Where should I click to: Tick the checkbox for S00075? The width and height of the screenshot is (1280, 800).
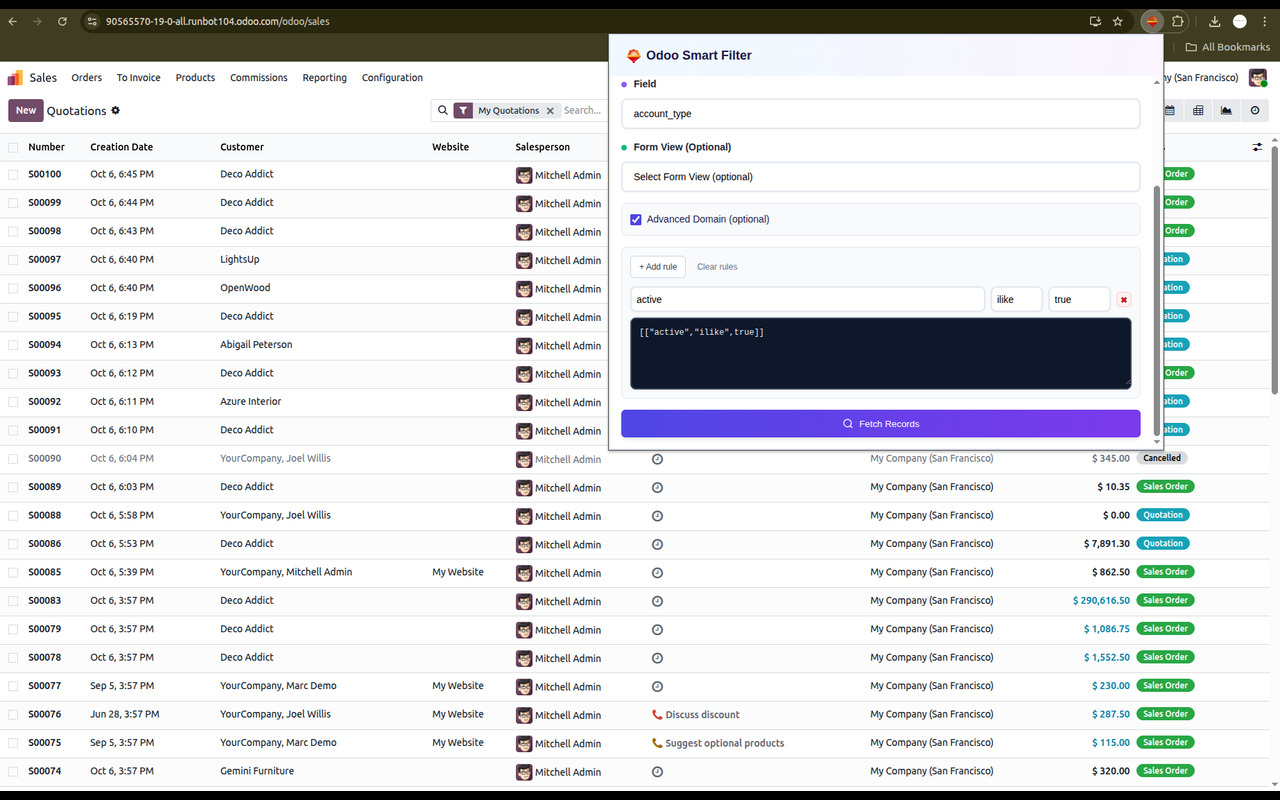[13, 743]
